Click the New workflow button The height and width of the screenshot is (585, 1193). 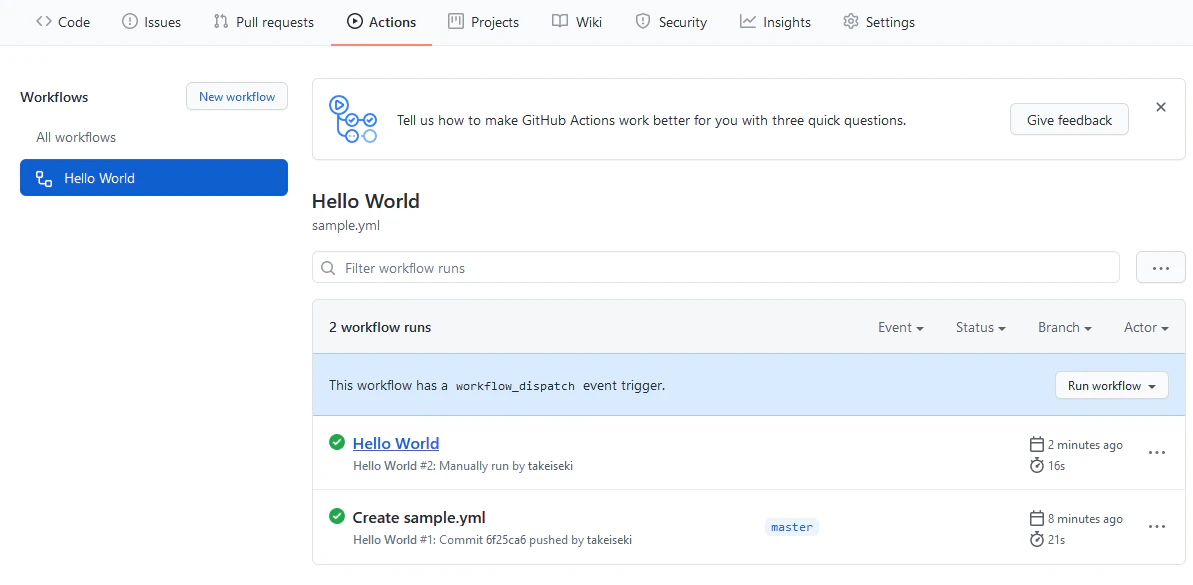point(237,97)
